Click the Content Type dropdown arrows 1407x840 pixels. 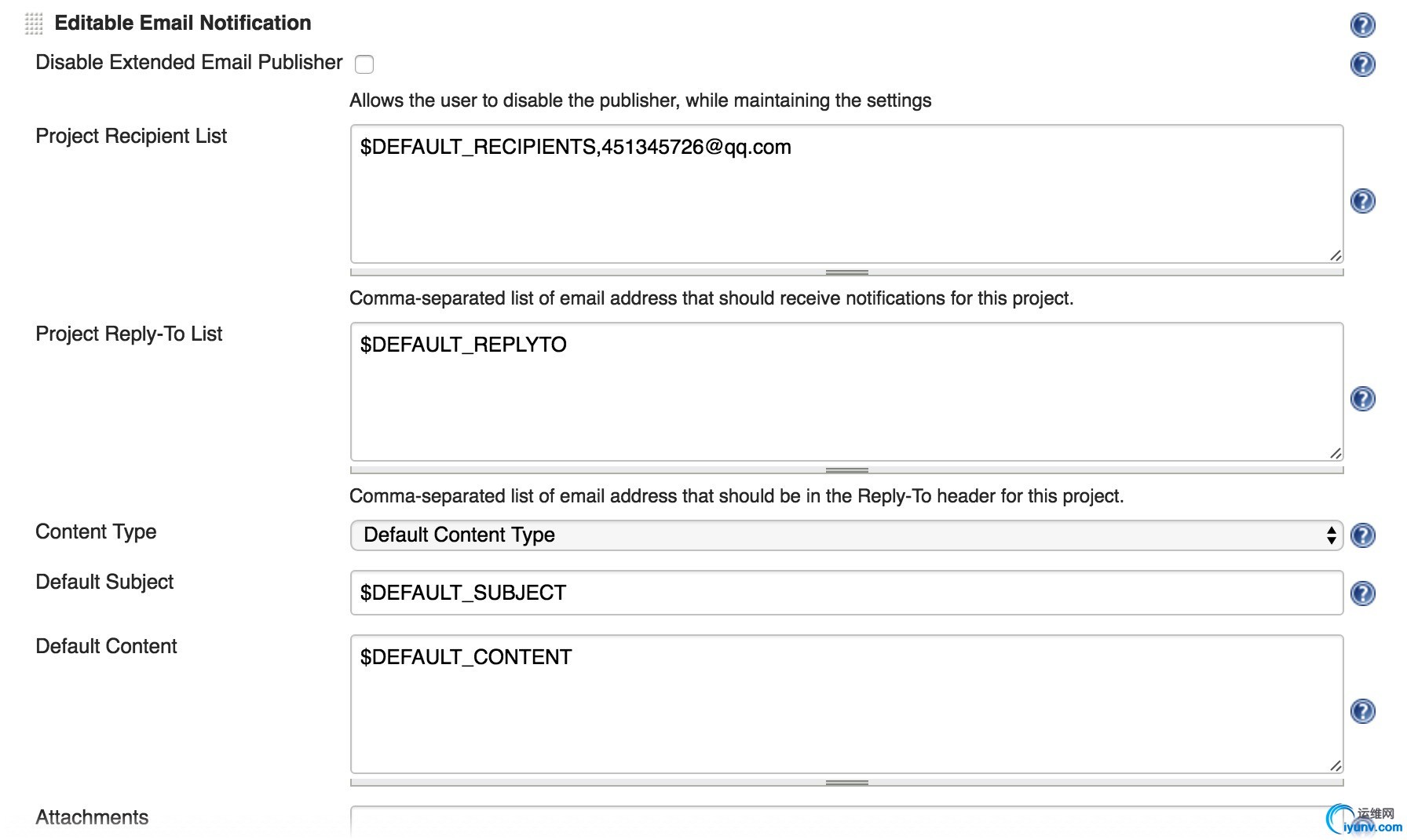tap(1331, 535)
